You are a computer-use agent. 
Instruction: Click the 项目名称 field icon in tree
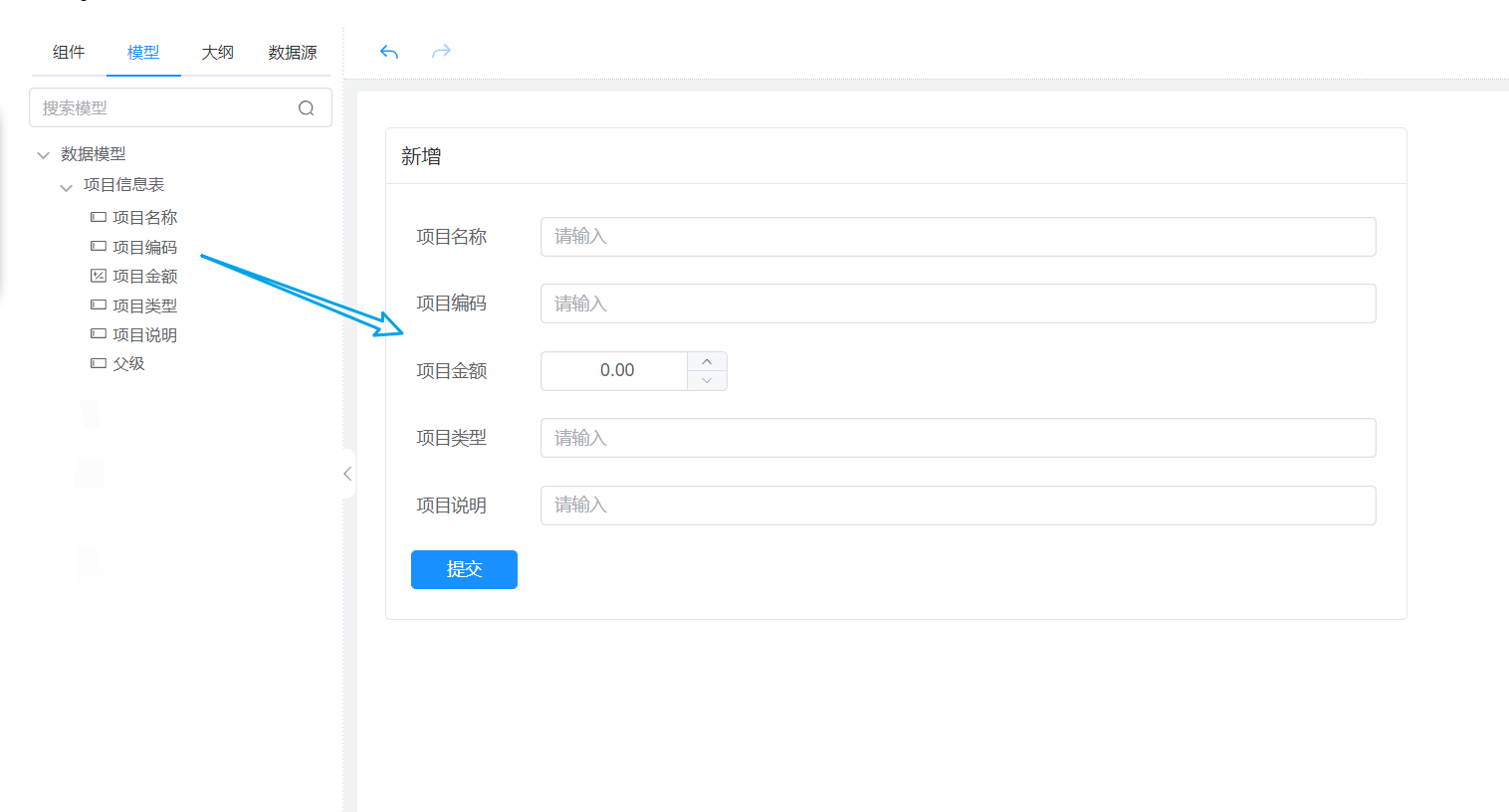[99, 217]
